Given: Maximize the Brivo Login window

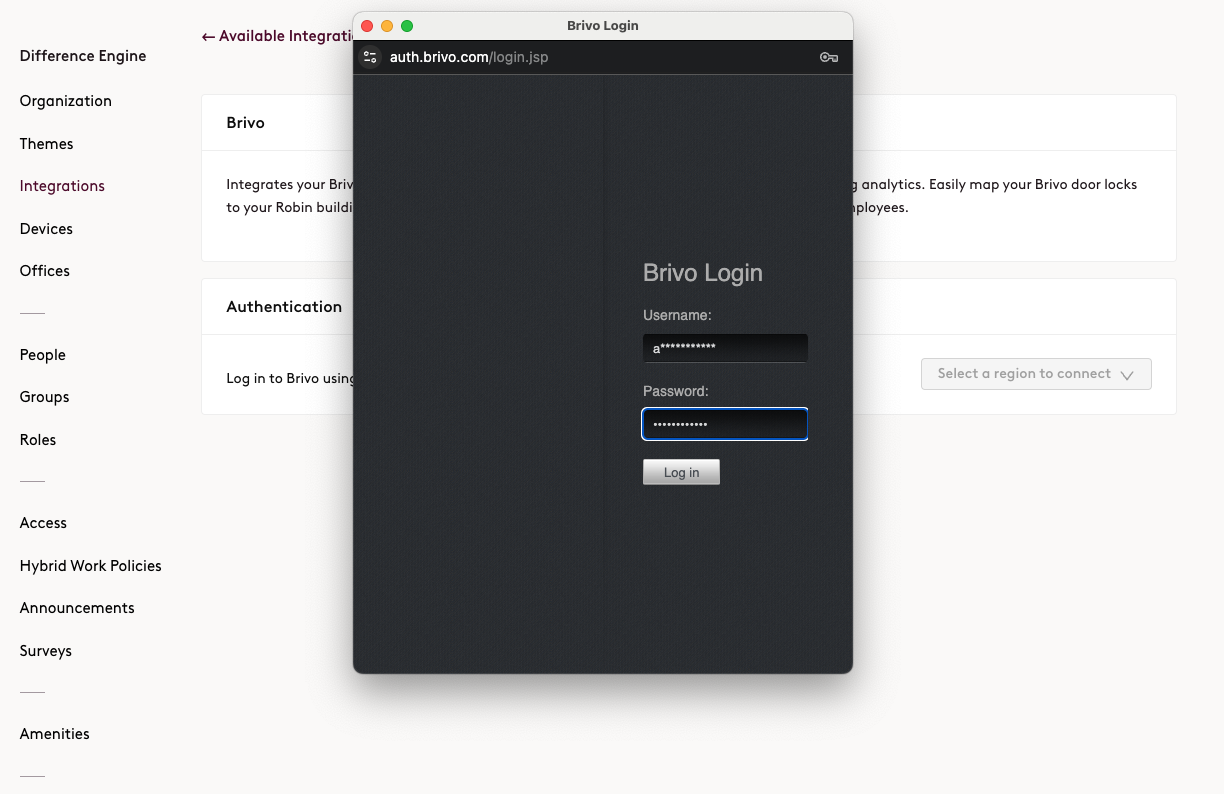Looking at the screenshot, I should tap(407, 26).
